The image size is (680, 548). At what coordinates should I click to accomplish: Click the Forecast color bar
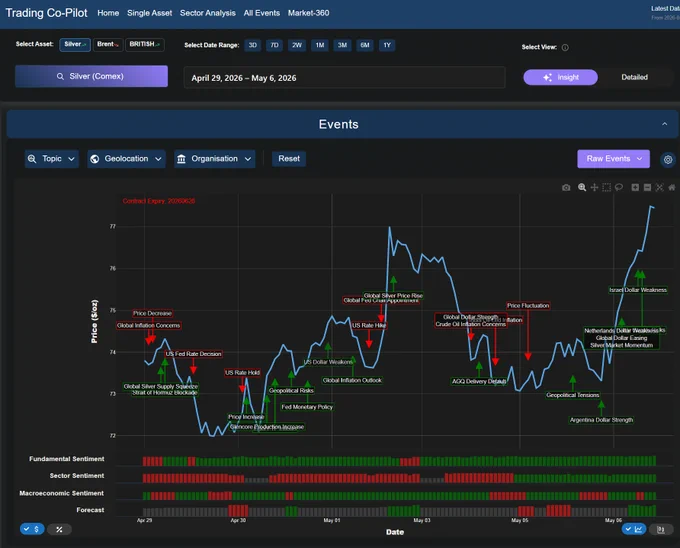(x=399, y=511)
